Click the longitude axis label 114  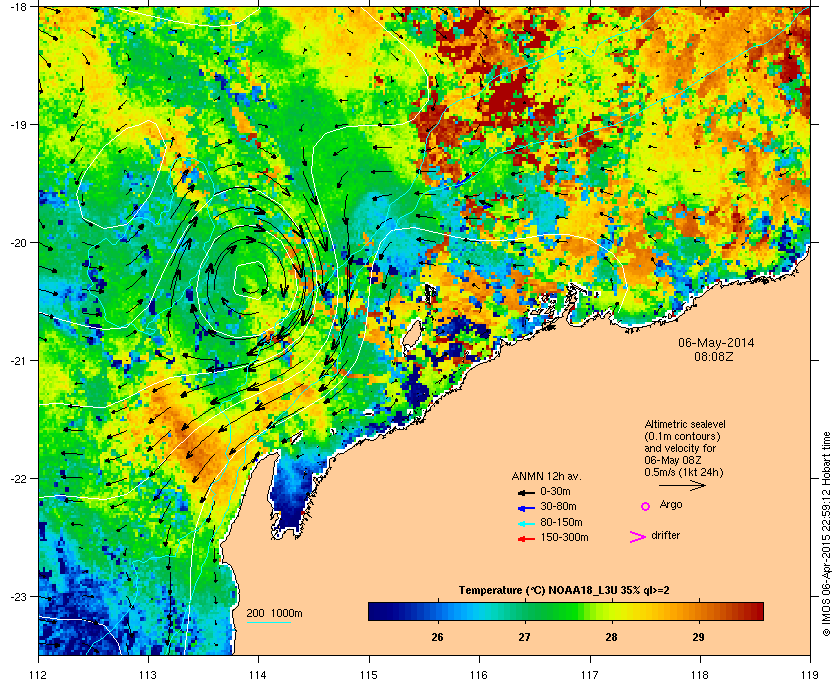258,674
